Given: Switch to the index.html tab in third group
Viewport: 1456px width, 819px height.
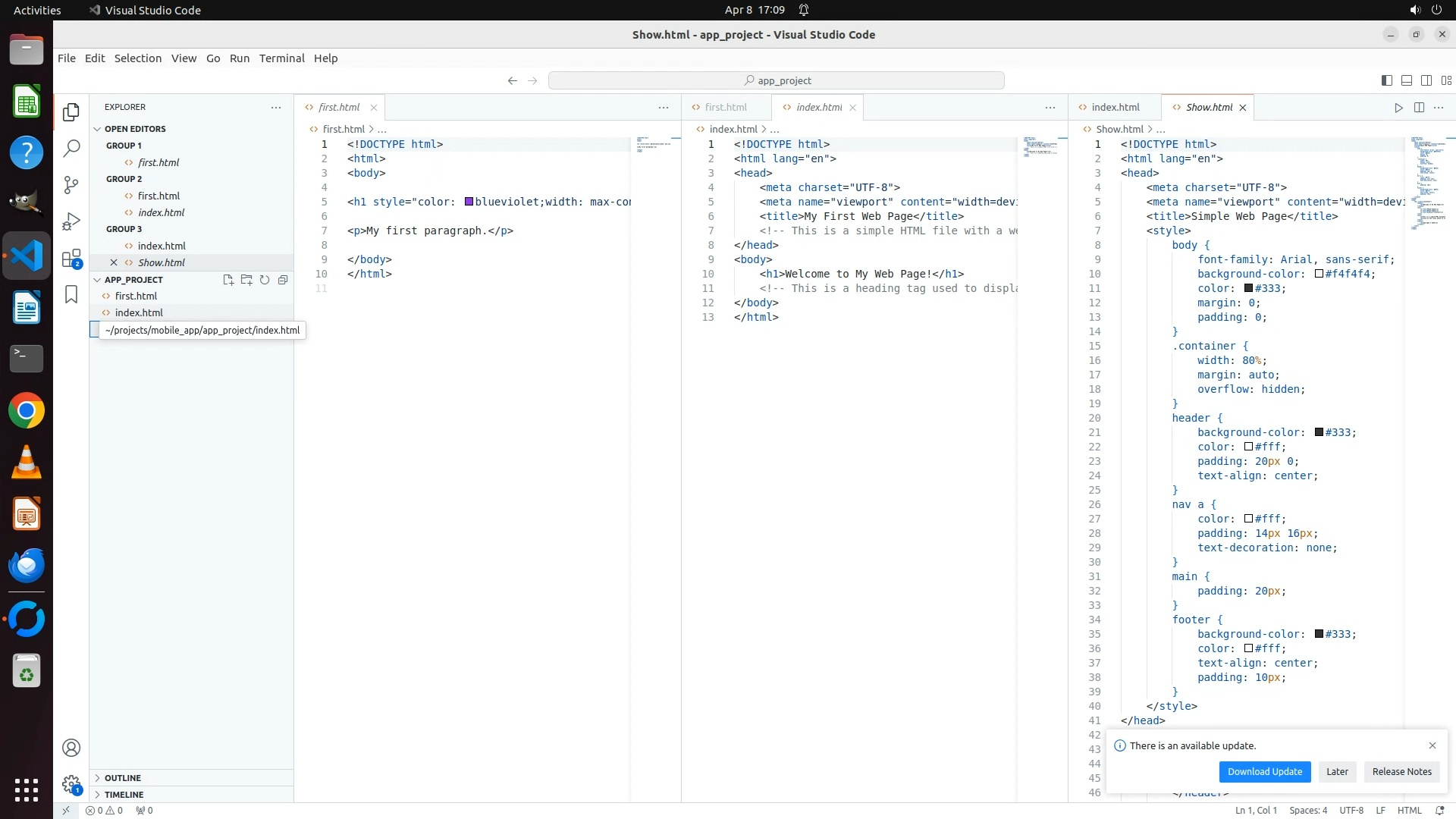Looking at the screenshot, I should click(1115, 108).
